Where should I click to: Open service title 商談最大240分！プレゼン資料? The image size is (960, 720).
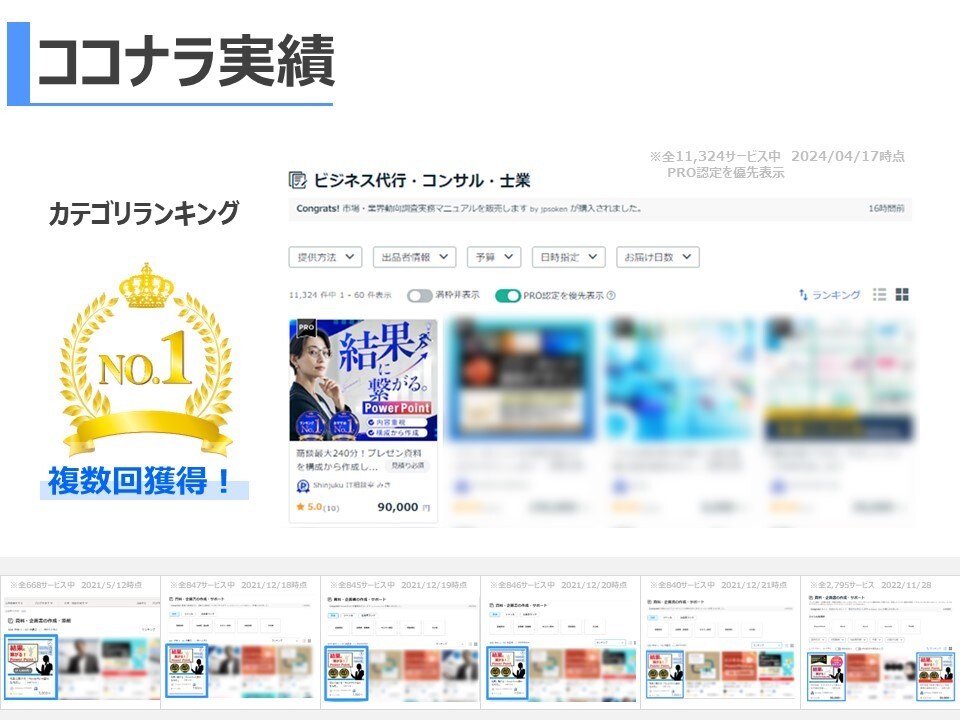coord(359,459)
